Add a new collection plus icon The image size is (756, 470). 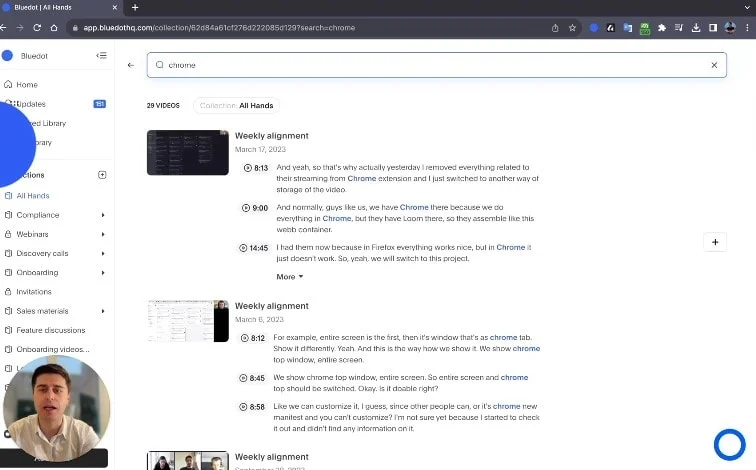click(x=102, y=175)
